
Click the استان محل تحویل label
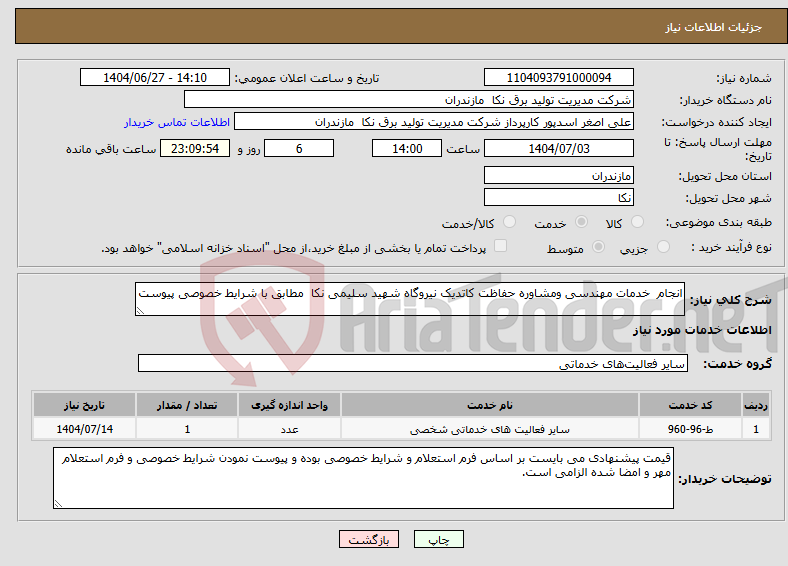coord(725,176)
